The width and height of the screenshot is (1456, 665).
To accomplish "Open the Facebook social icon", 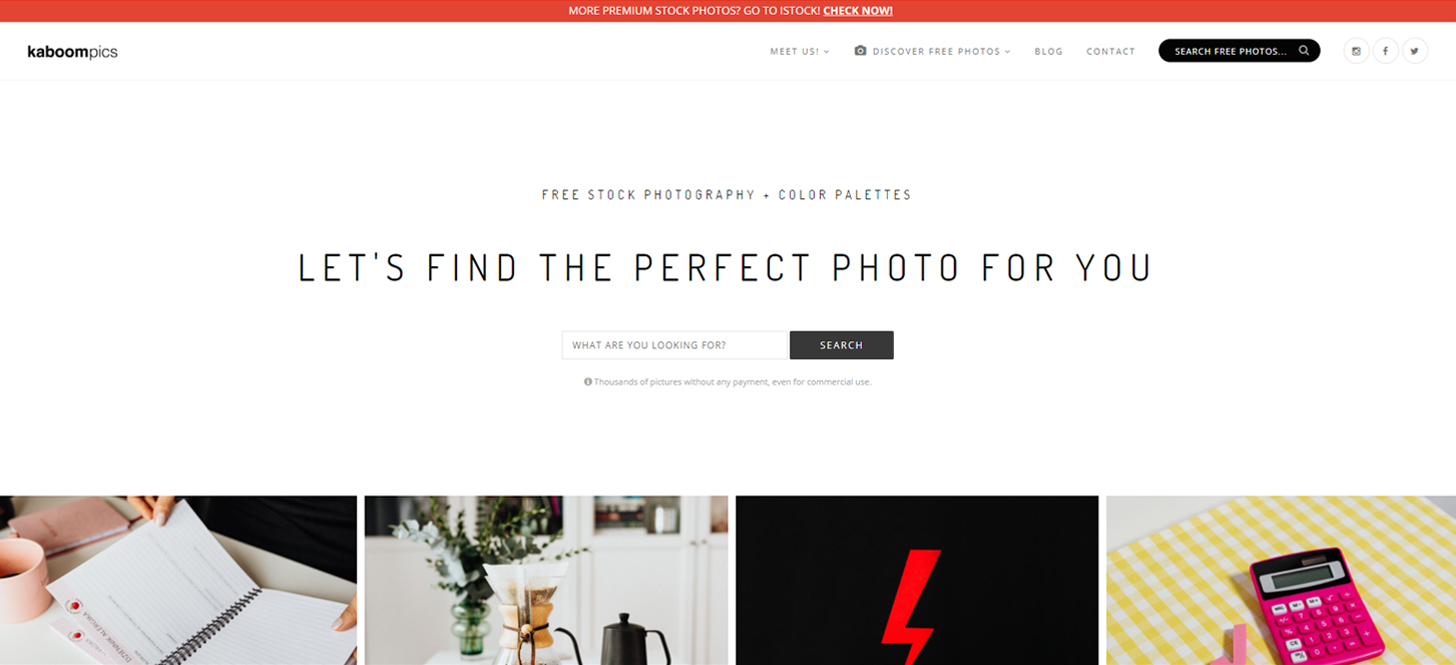I will tap(1385, 51).
